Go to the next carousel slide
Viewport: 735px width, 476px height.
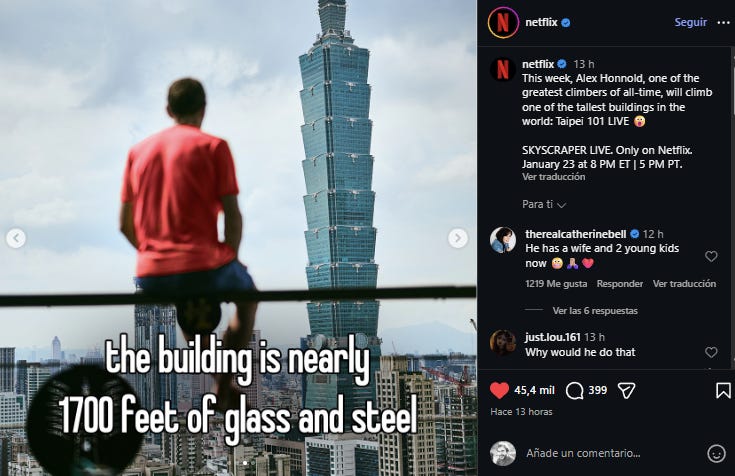click(x=458, y=238)
